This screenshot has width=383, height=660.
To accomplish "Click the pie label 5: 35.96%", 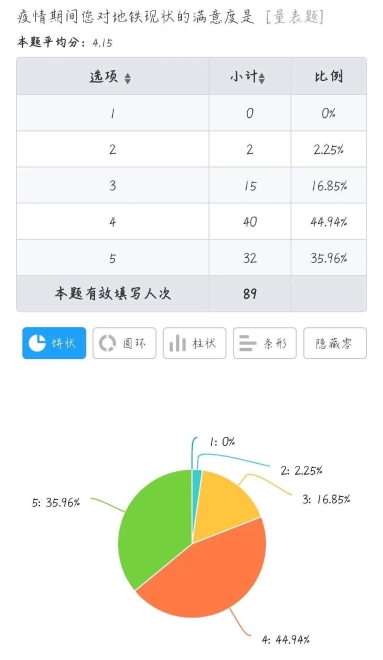I will tap(56, 502).
